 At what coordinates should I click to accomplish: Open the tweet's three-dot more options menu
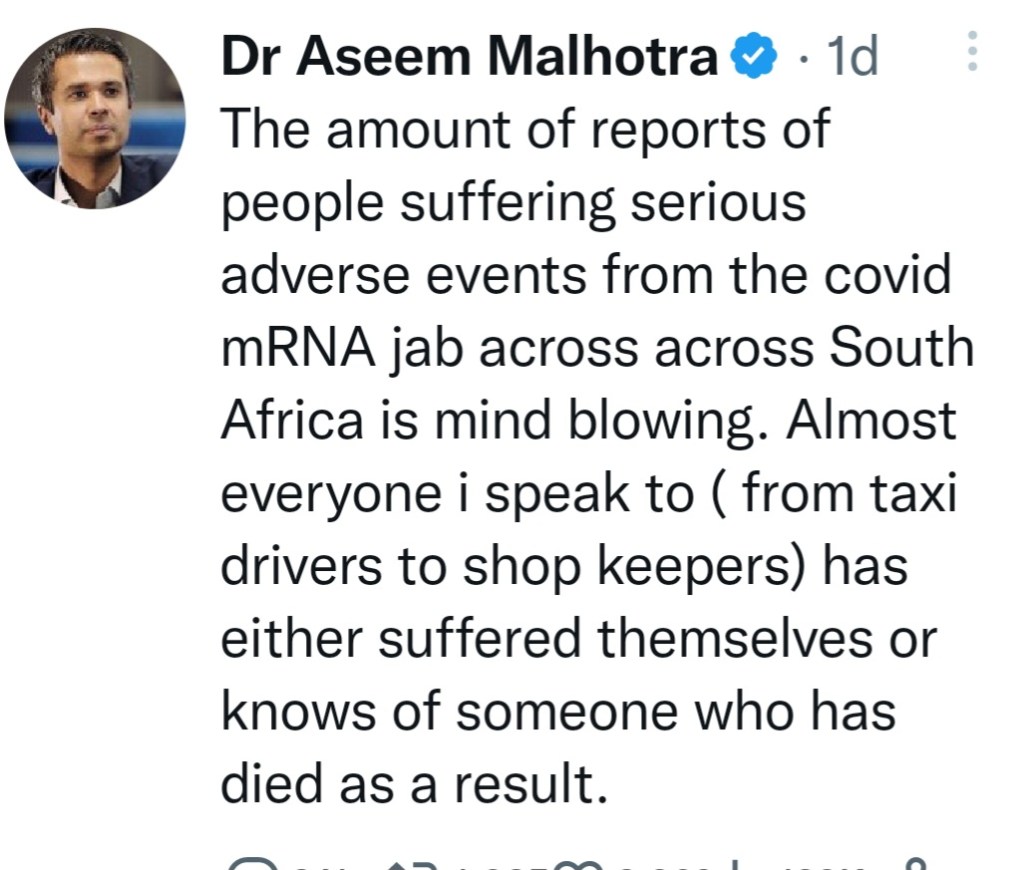point(971,51)
